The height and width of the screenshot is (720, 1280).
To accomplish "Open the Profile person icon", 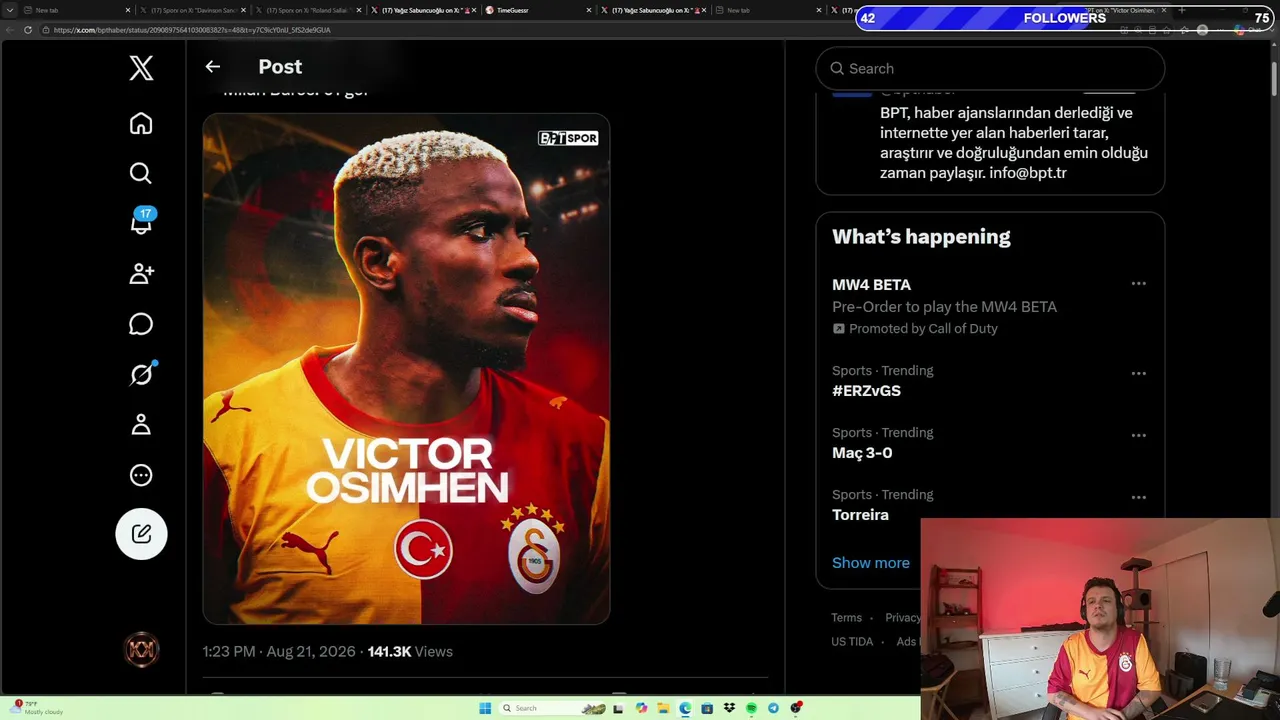I will point(141,425).
